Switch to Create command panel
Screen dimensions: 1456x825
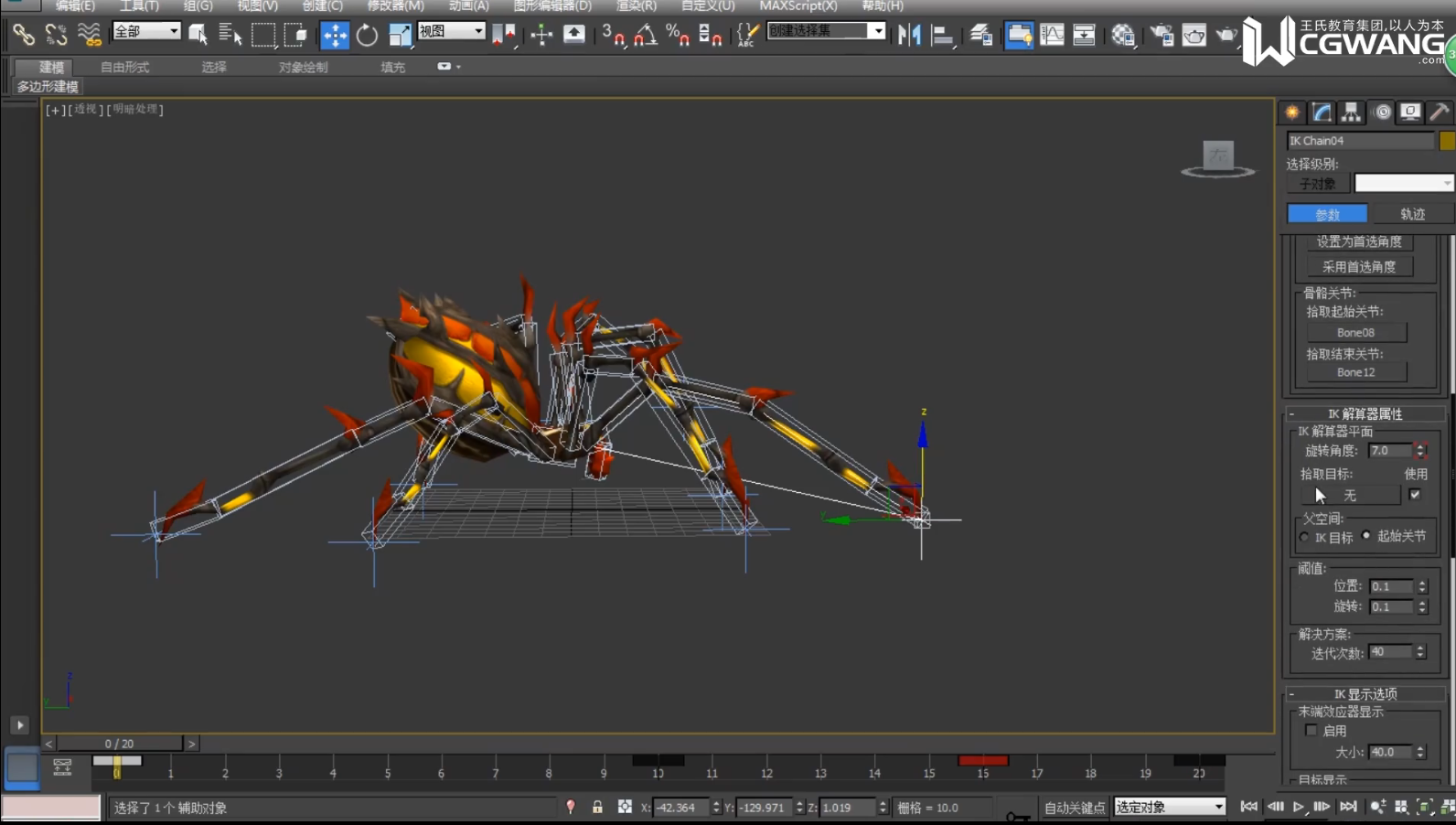(1292, 112)
